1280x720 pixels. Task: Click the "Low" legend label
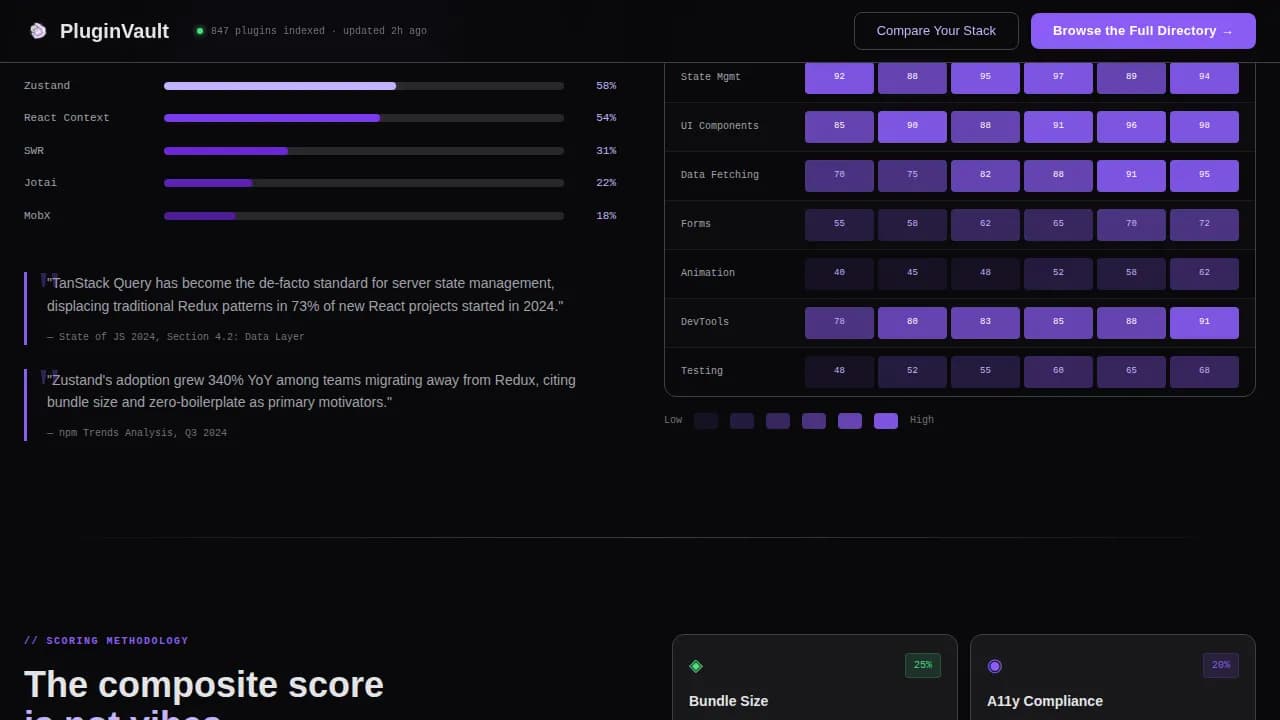(673, 420)
